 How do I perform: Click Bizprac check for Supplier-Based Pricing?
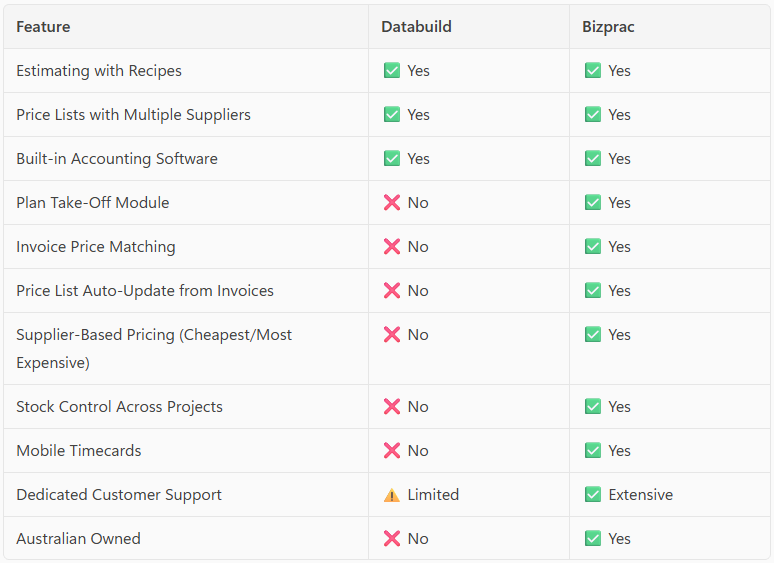[593, 335]
